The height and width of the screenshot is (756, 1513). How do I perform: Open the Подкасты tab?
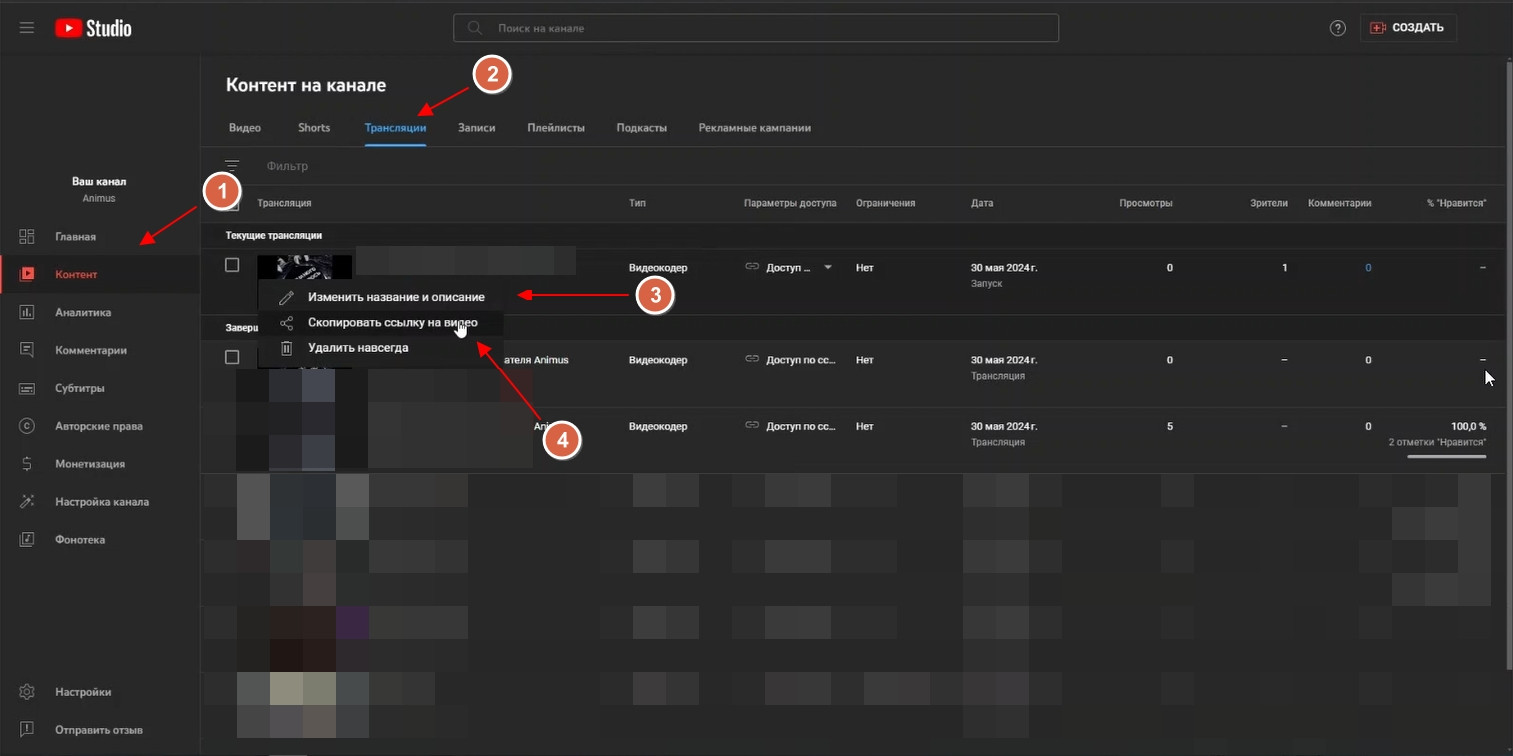point(642,128)
